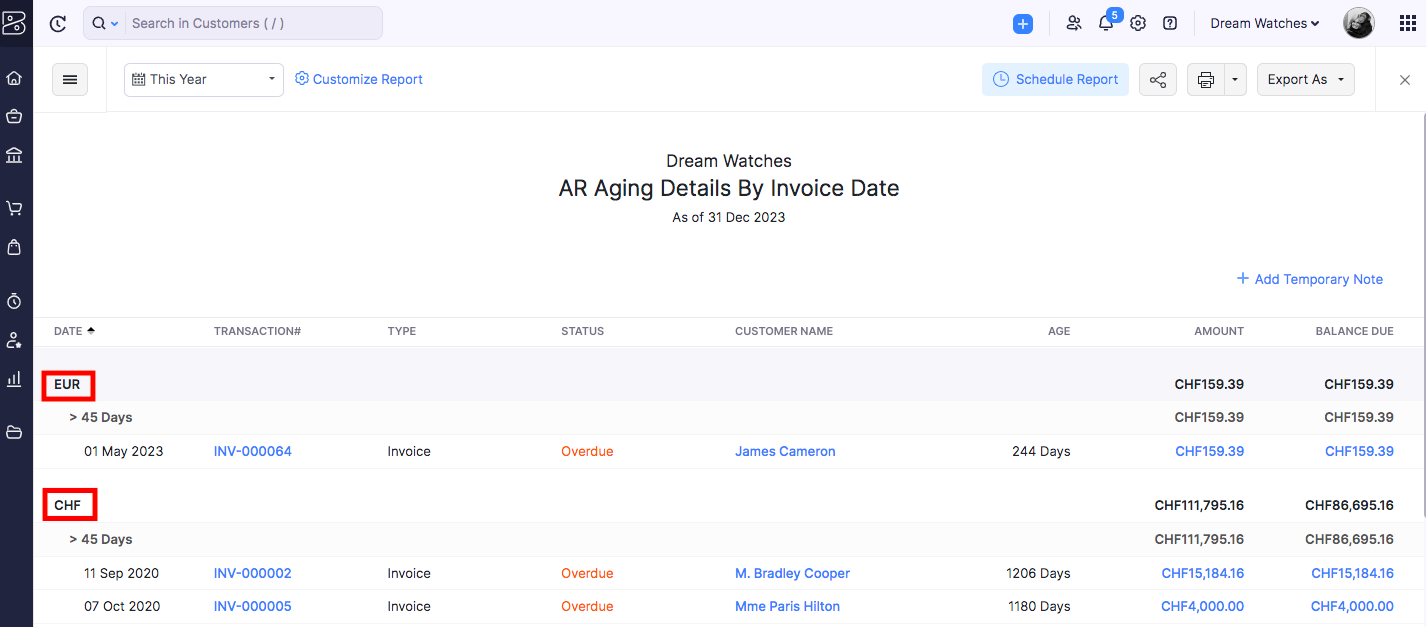1426x627 pixels.
Task: Open Accountant icon in sidebar
Action: pos(14,340)
